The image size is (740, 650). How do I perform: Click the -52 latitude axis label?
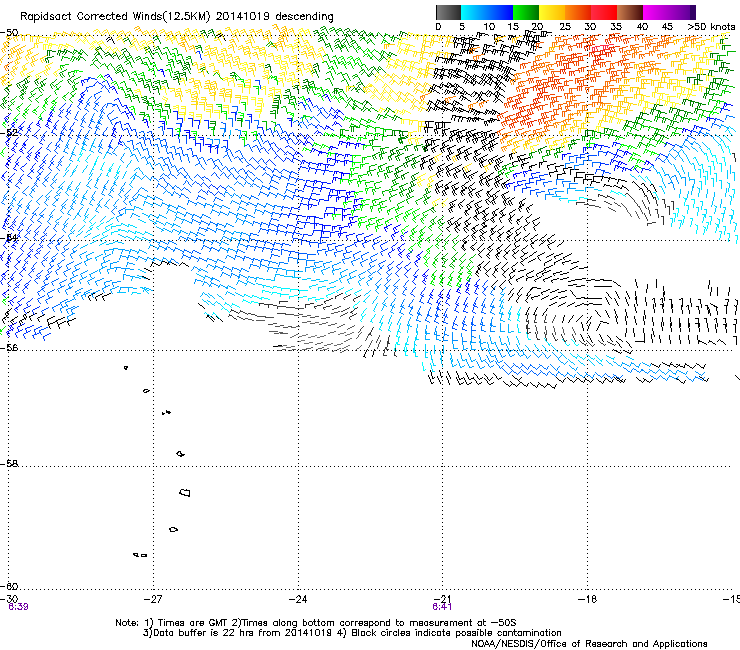pyautogui.click(x=9, y=132)
